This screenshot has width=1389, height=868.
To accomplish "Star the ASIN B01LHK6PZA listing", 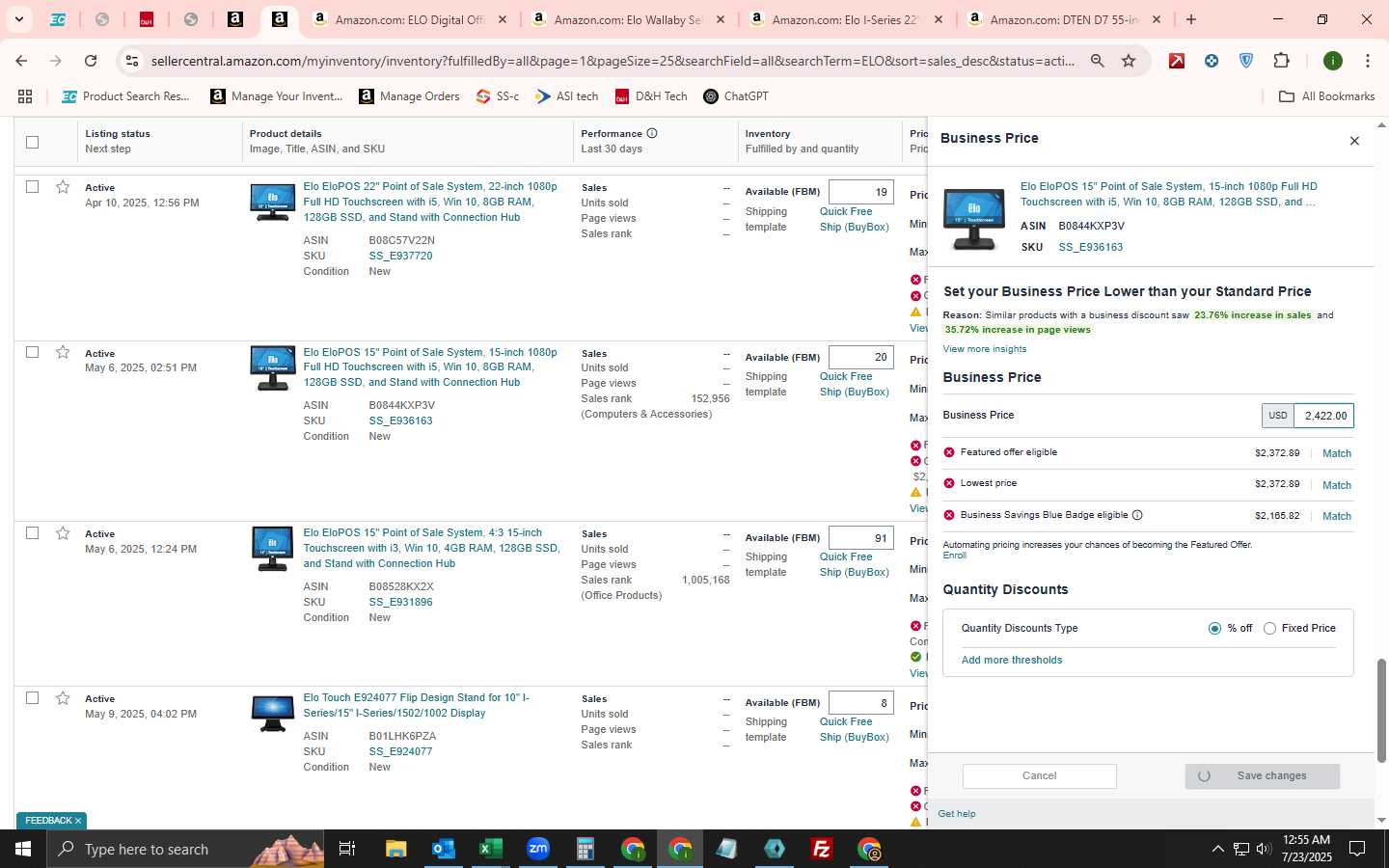I will point(63,698).
